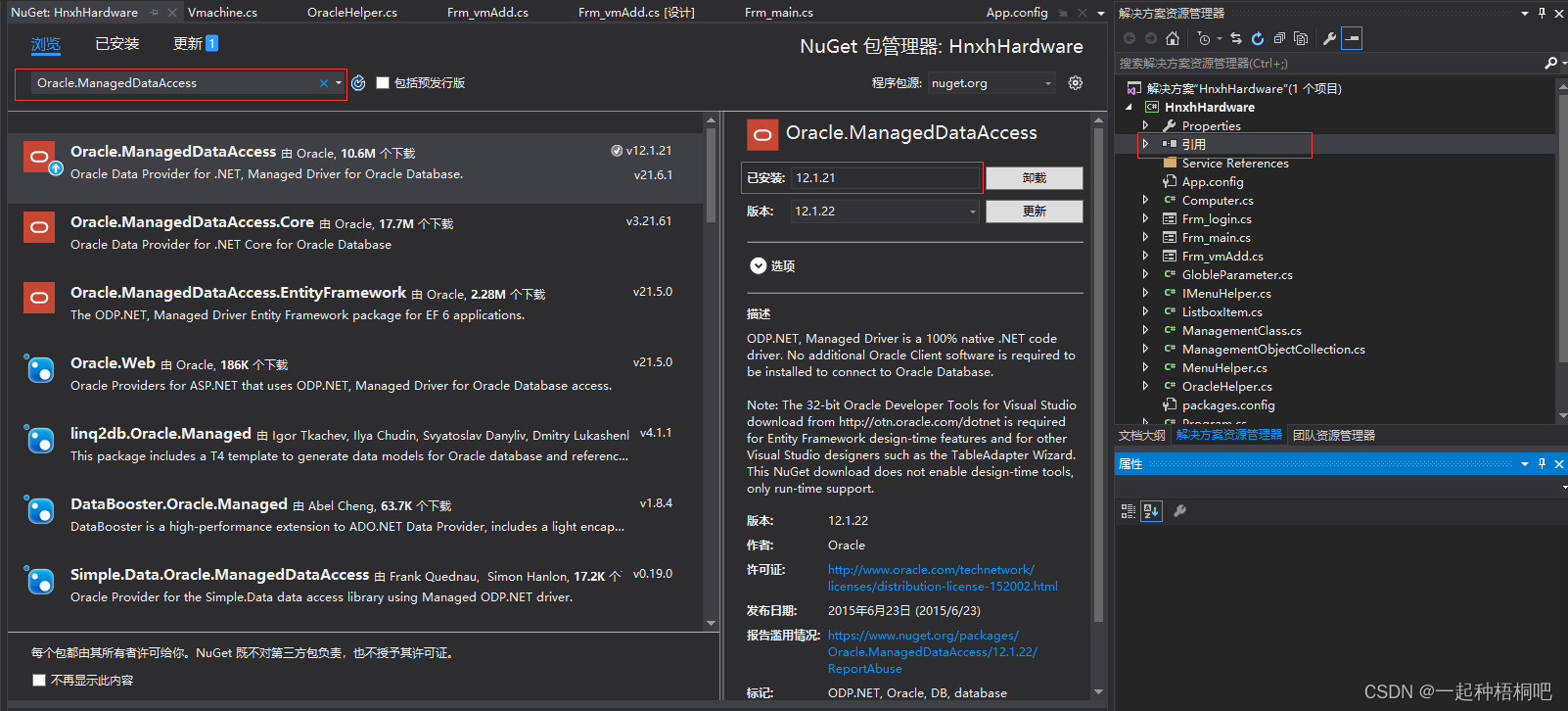1568x711 pixels.
Task: Click property pages wrench in Properties panel
Action: 1179,510
